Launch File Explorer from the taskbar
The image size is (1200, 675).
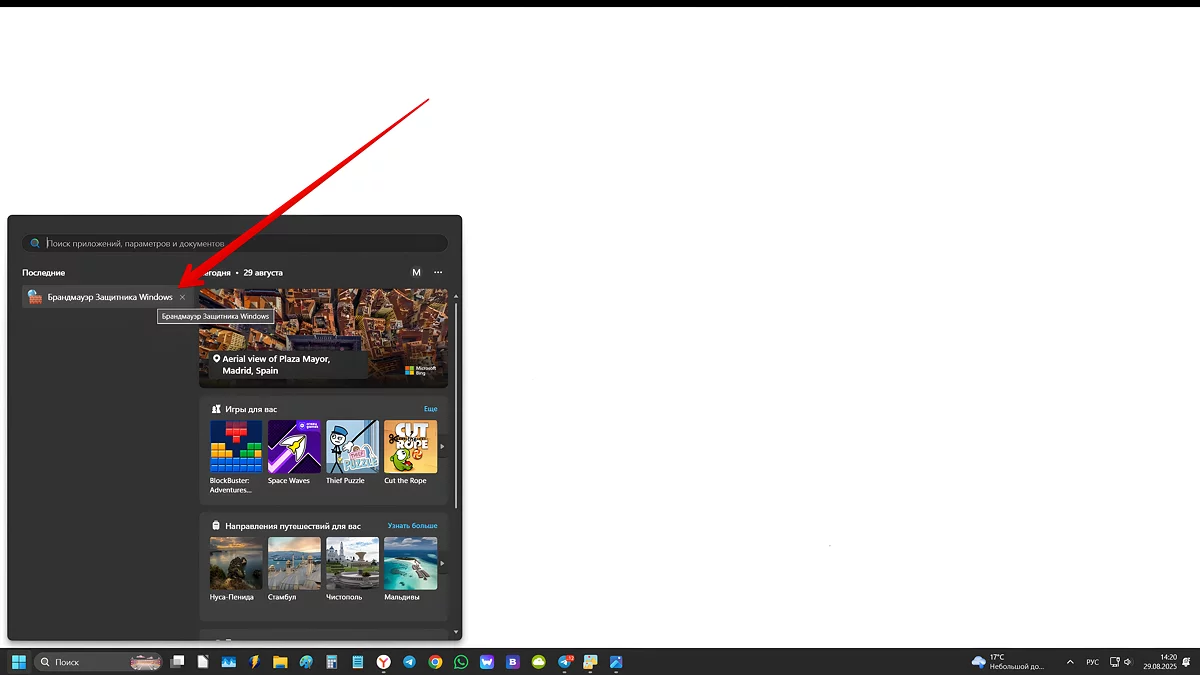tap(280, 662)
